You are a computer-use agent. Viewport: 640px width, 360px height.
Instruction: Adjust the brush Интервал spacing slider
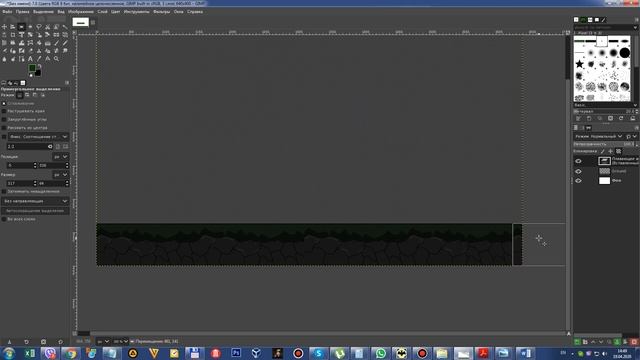click(605, 111)
